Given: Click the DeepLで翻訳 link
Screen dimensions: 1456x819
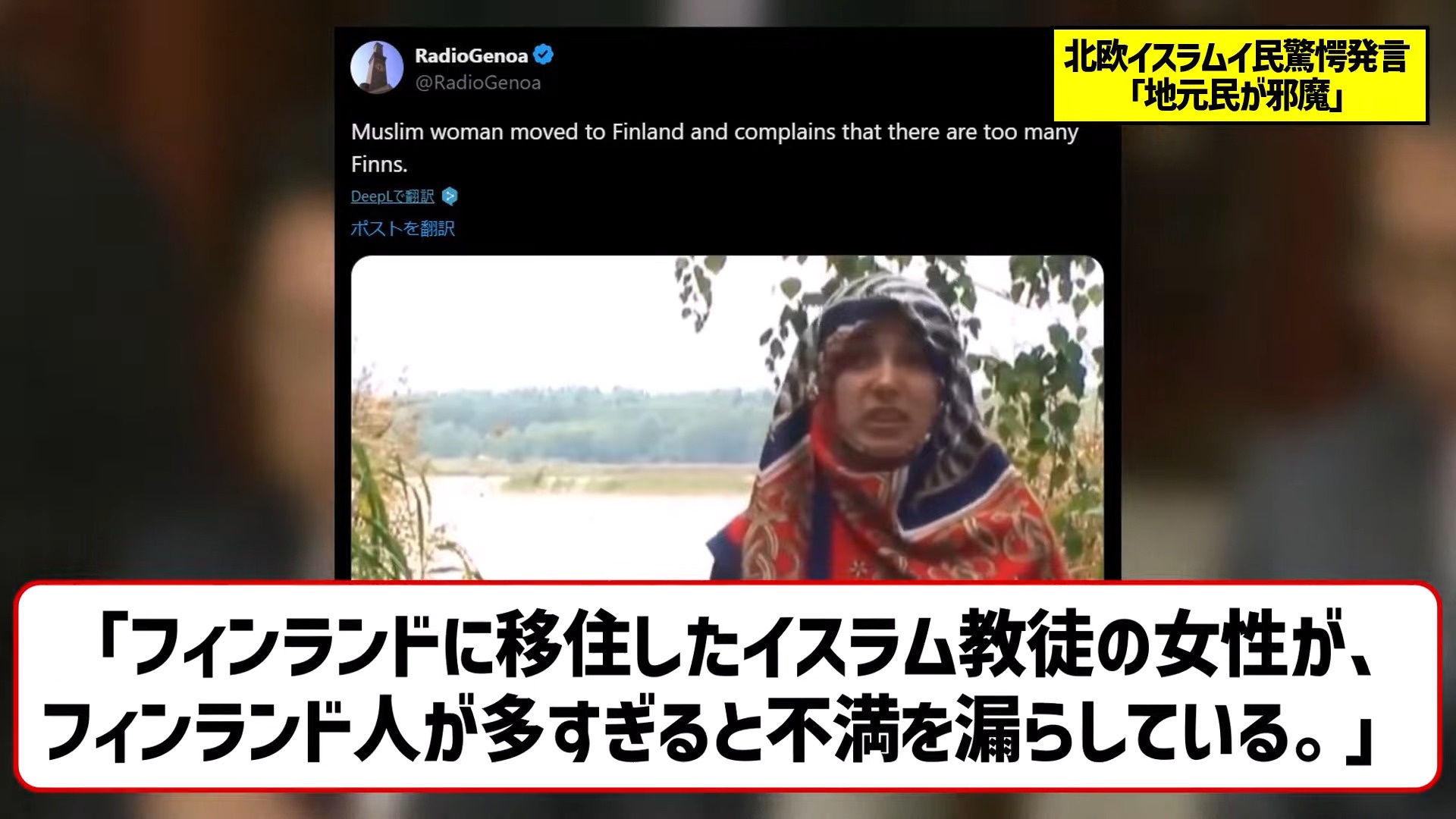Looking at the screenshot, I should (392, 196).
